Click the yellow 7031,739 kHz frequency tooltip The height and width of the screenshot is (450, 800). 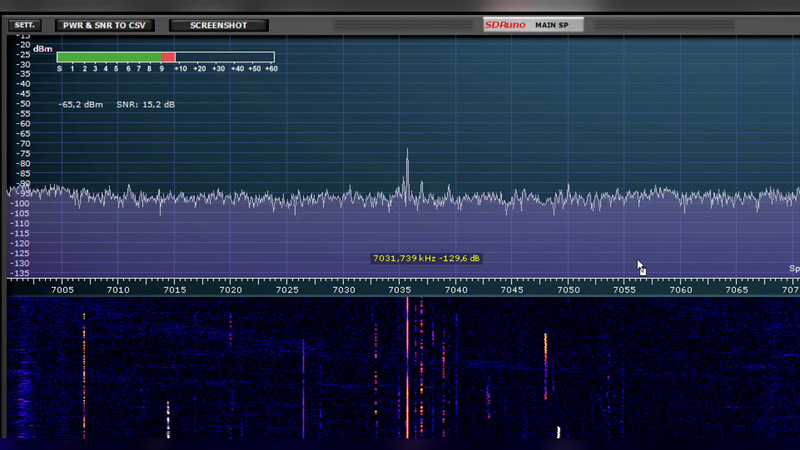pos(427,258)
